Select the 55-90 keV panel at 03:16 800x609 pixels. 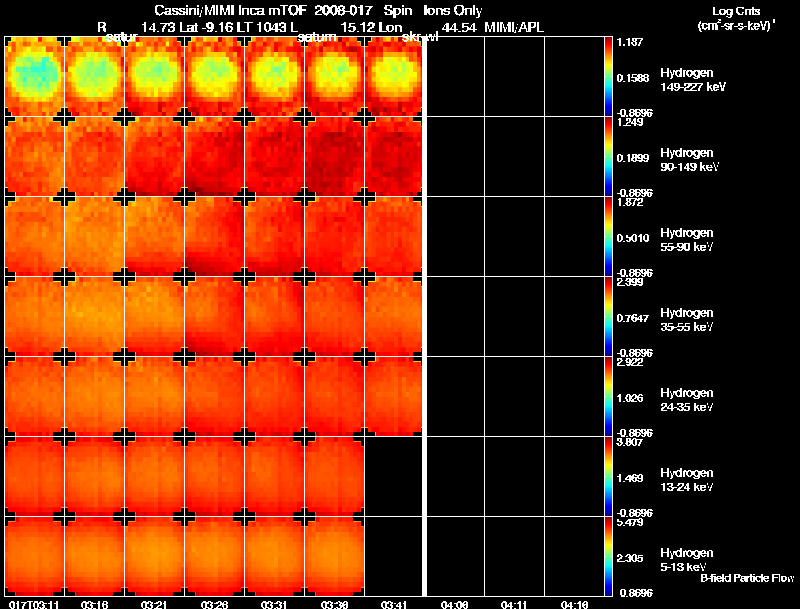[94, 237]
